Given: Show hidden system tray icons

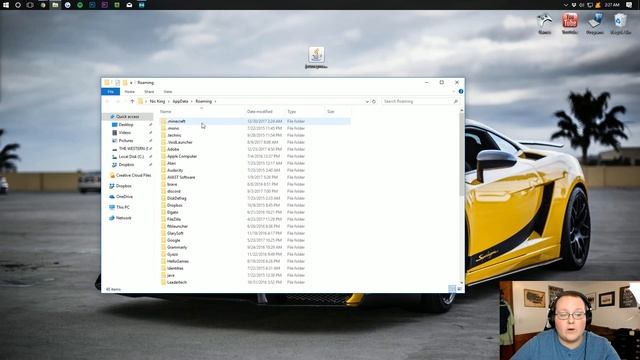Looking at the screenshot, I should pos(566,5).
